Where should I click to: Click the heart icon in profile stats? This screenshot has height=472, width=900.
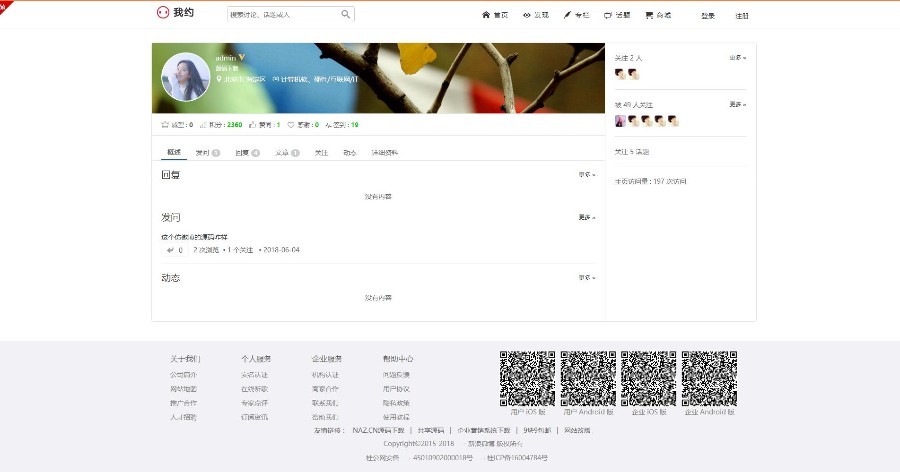click(291, 125)
